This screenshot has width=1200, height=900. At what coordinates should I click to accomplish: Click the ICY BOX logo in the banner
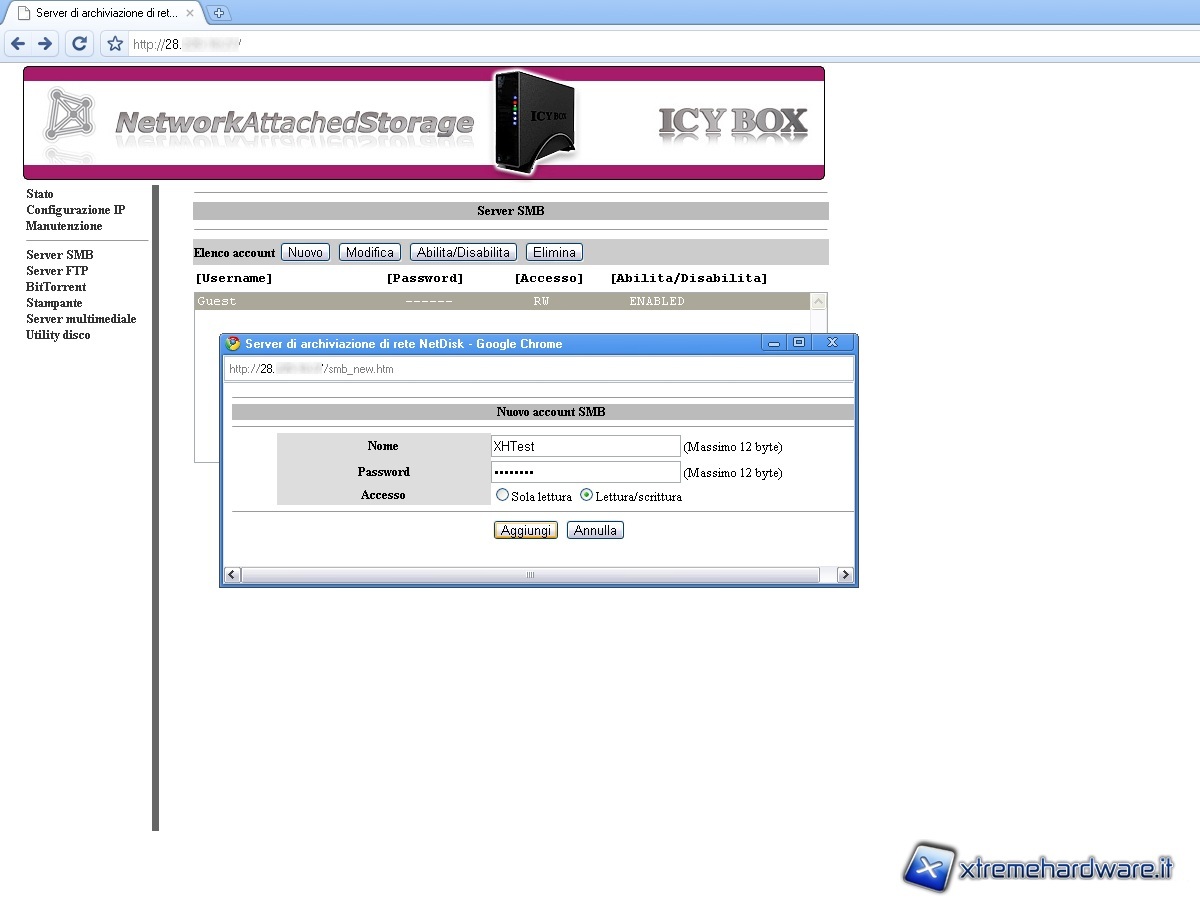(732, 122)
